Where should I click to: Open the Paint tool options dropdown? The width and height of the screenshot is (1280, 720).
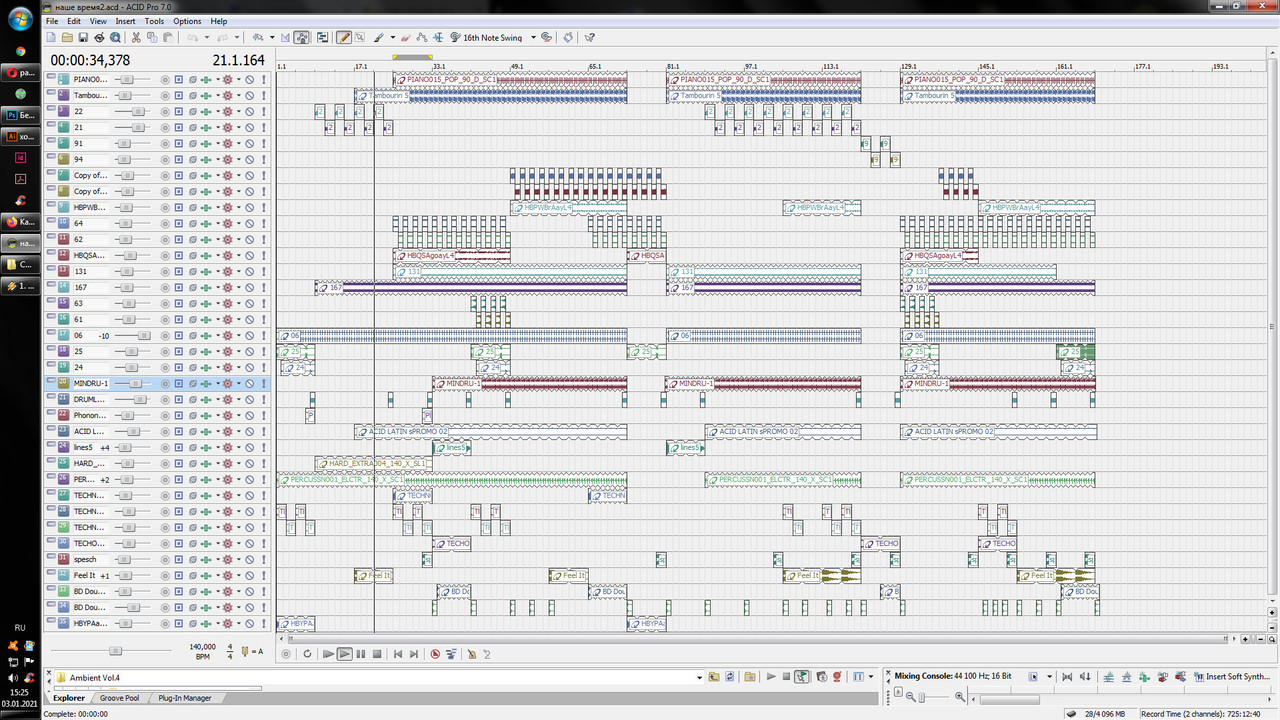coord(393,37)
